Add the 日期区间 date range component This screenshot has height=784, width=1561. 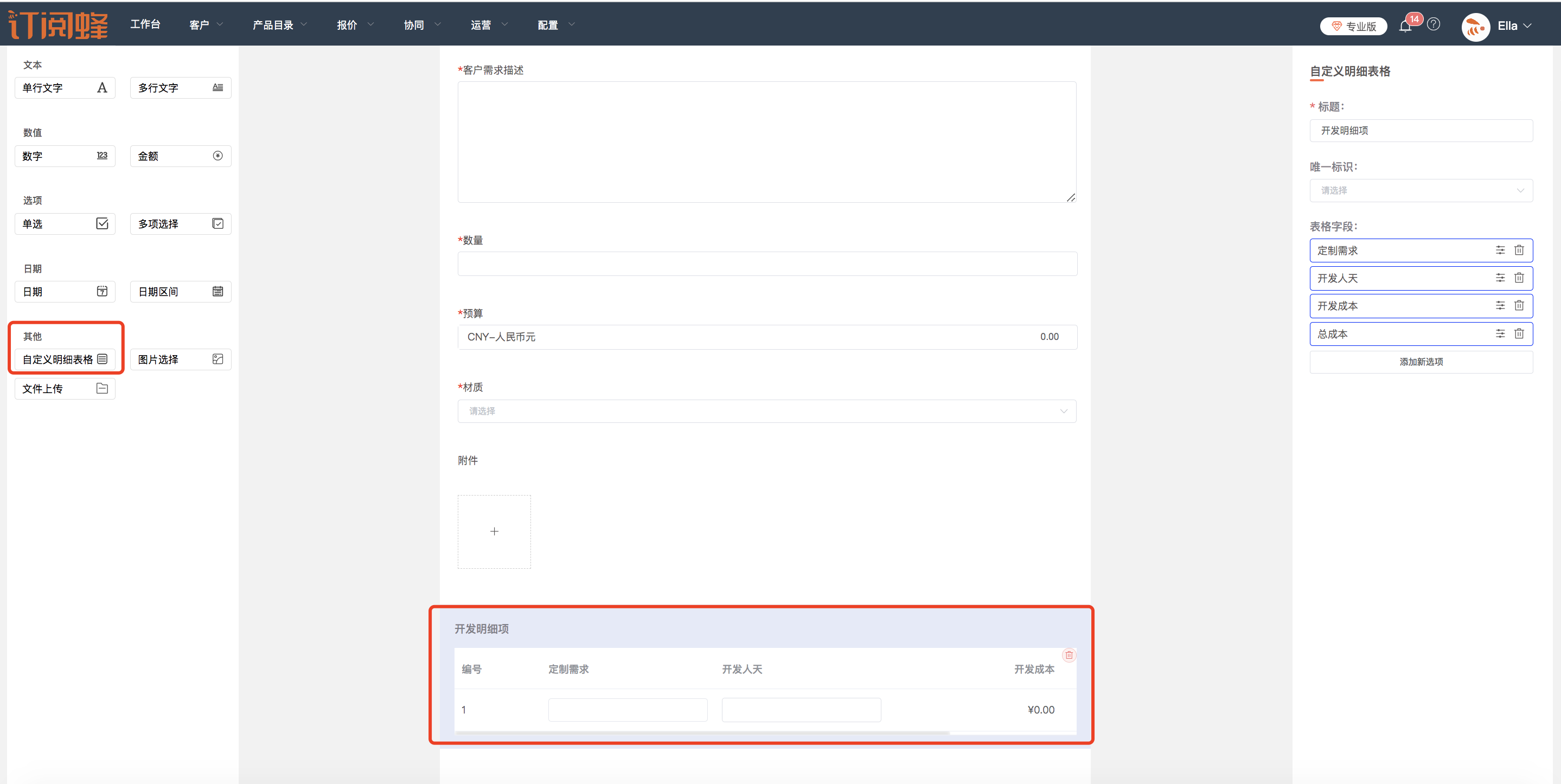pyautogui.click(x=181, y=292)
